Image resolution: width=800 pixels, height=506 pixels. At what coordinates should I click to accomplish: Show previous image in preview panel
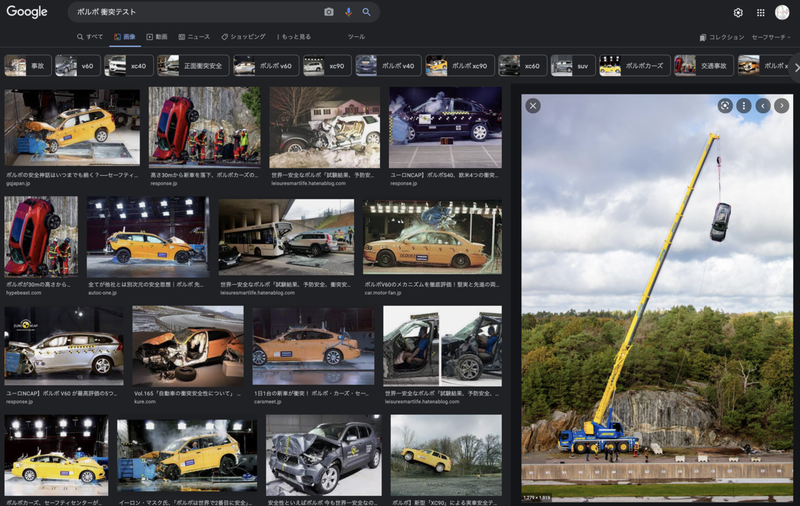point(763,105)
